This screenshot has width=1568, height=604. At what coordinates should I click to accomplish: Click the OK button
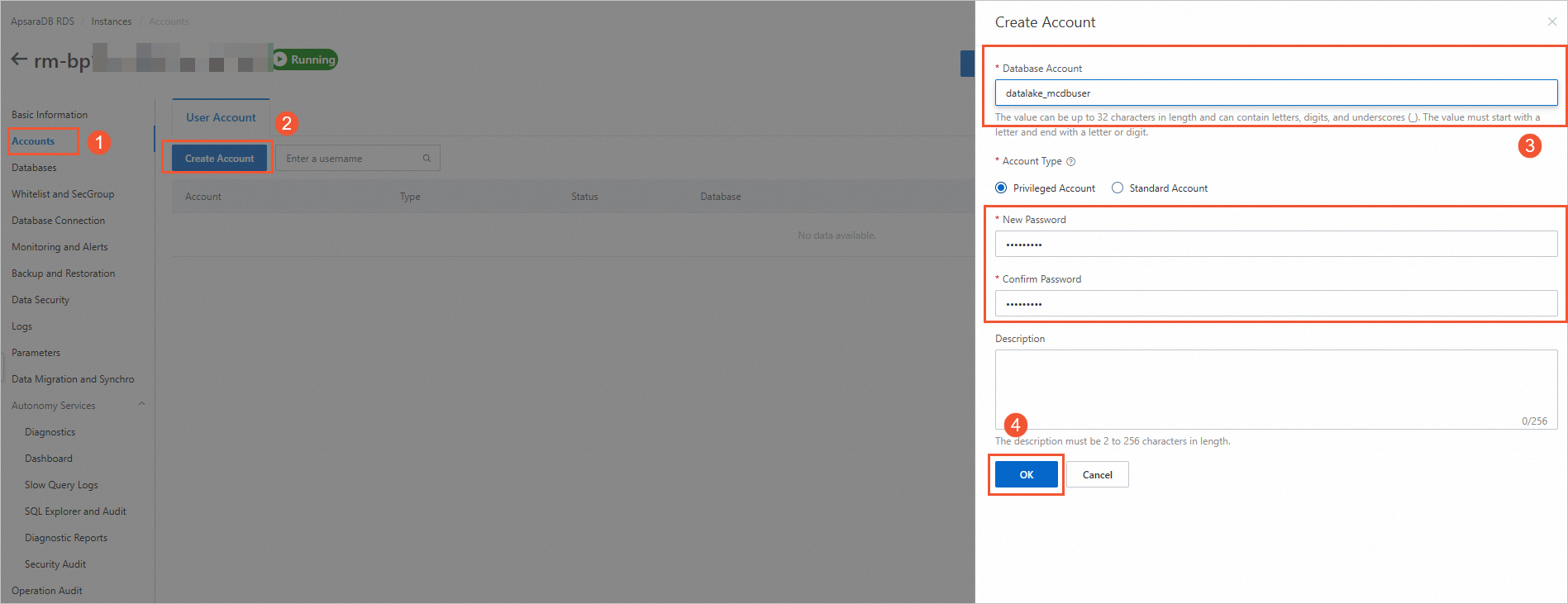(x=1026, y=474)
